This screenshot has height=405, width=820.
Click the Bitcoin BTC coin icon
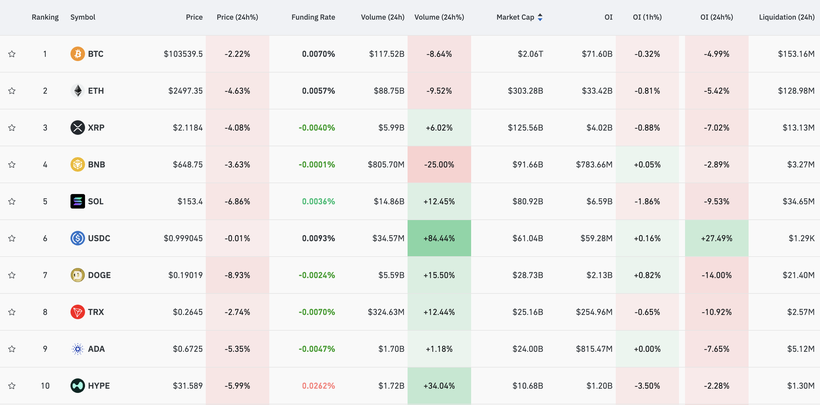[77, 54]
